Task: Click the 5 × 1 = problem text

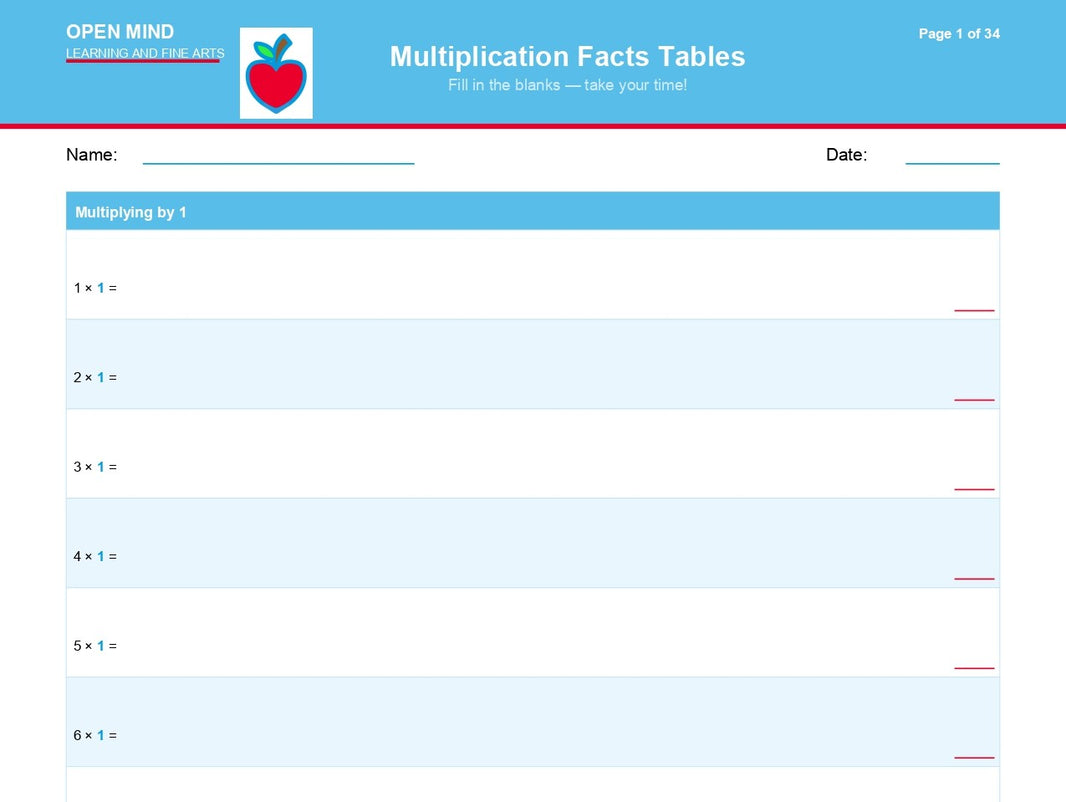Action: point(95,646)
